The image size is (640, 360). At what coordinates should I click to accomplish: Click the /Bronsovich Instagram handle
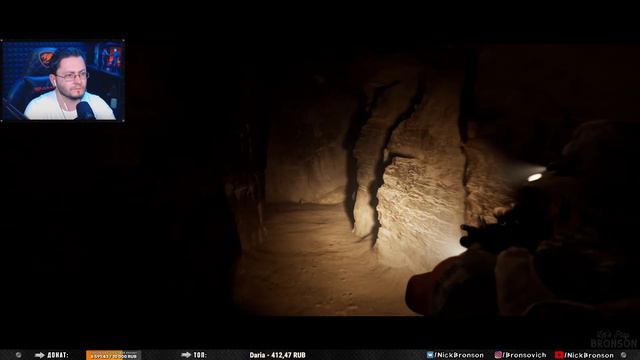524,355
